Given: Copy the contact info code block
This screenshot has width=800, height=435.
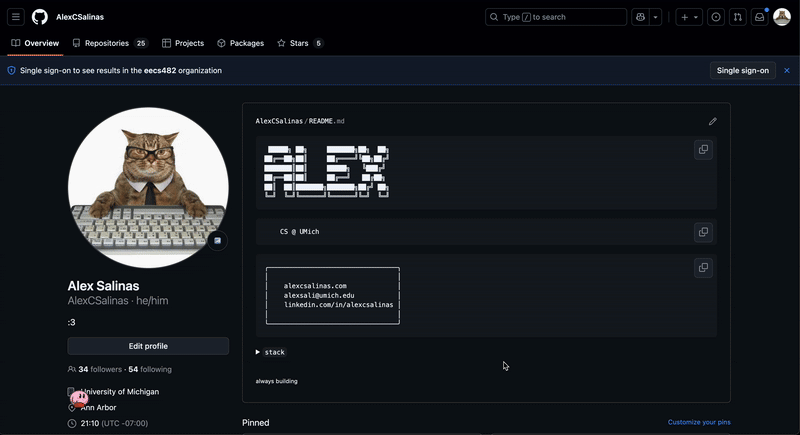Looking at the screenshot, I should [x=703, y=268].
